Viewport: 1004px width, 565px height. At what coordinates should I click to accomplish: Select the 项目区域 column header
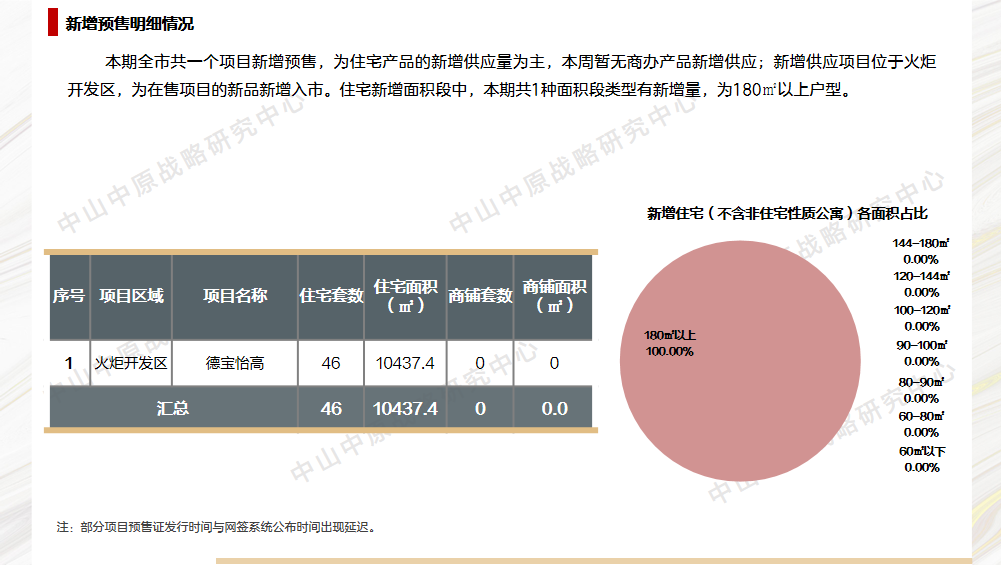click(x=131, y=296)
